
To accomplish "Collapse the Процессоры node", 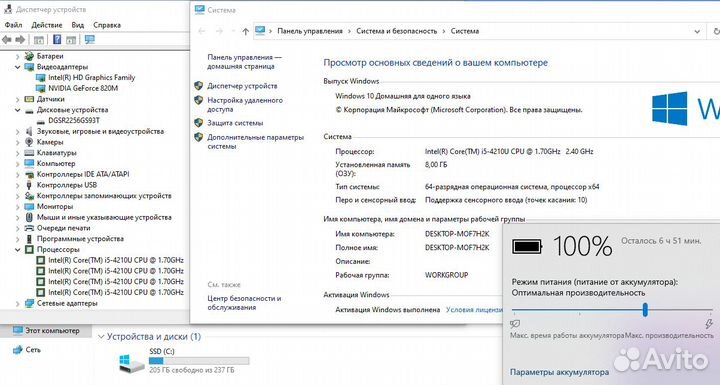I will pos(17,250).
